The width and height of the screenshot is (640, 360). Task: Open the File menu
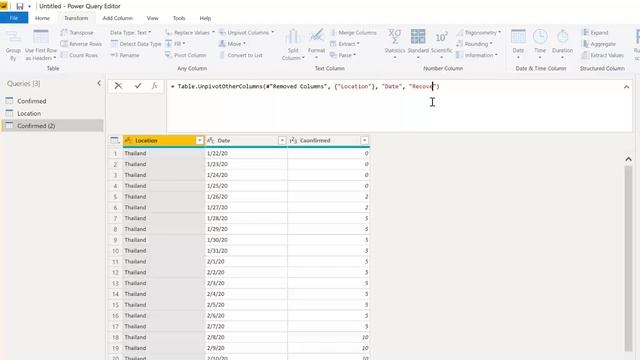pos(14,18)
